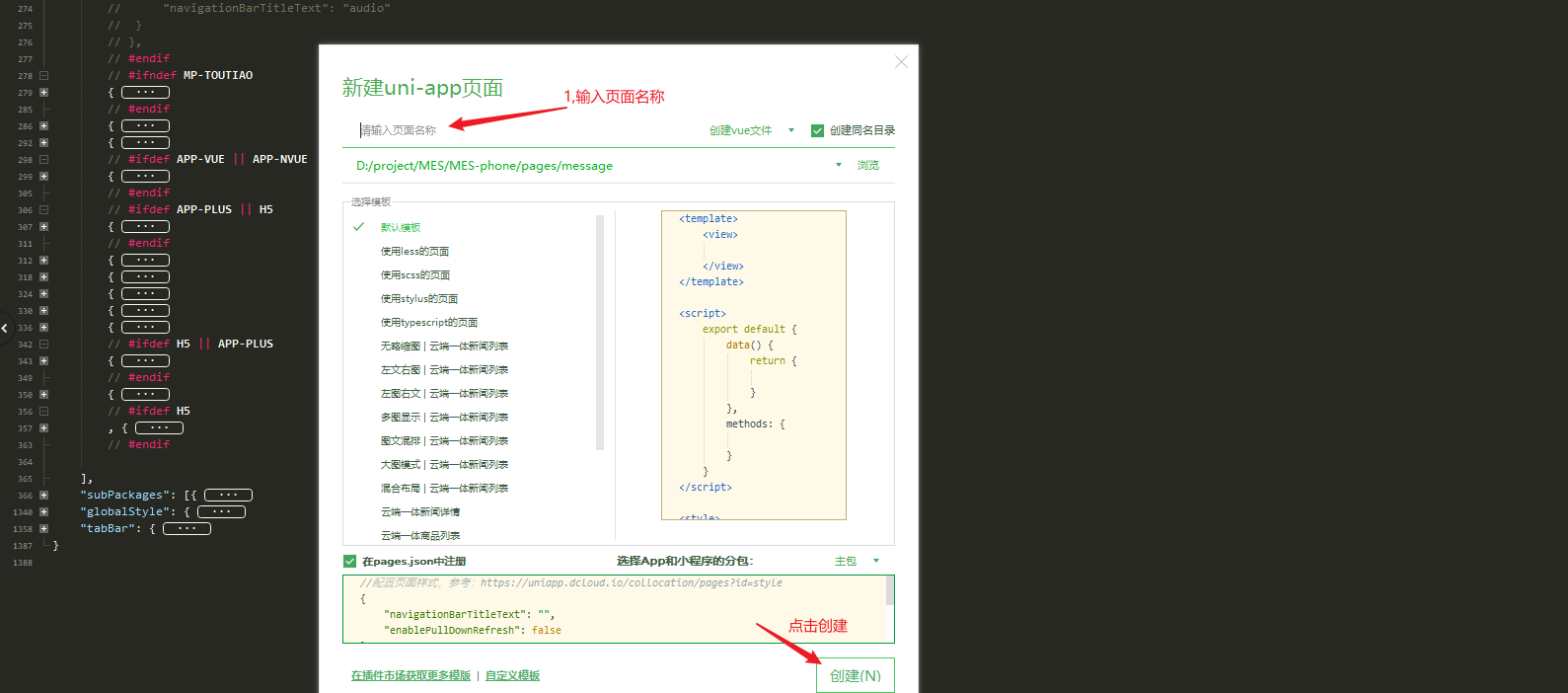Click the folded ellipsis box on line 350
Image resolution: width=1568 pixels, height=693 pixels.
(145, 394)
